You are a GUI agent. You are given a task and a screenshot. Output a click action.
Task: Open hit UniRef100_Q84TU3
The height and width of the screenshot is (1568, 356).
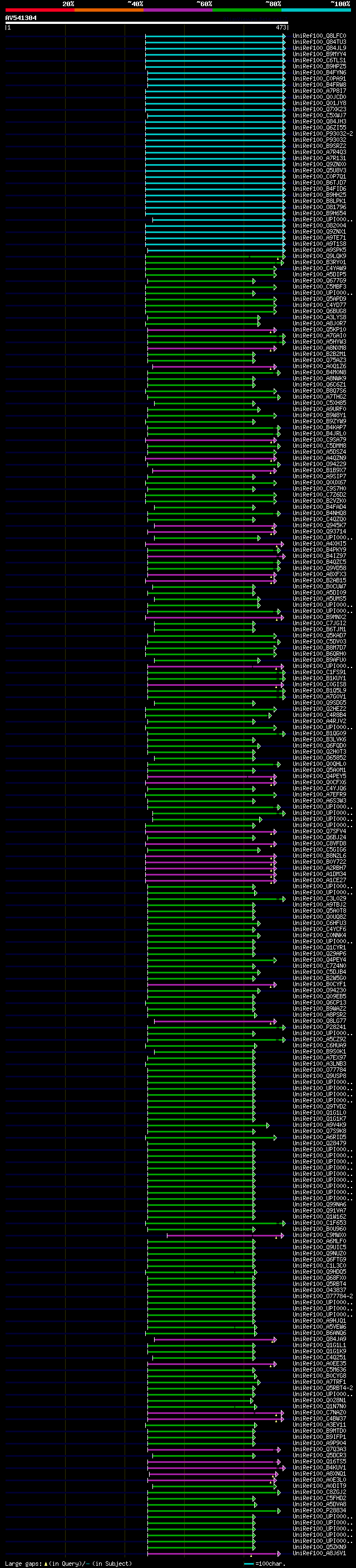(319, 42)
